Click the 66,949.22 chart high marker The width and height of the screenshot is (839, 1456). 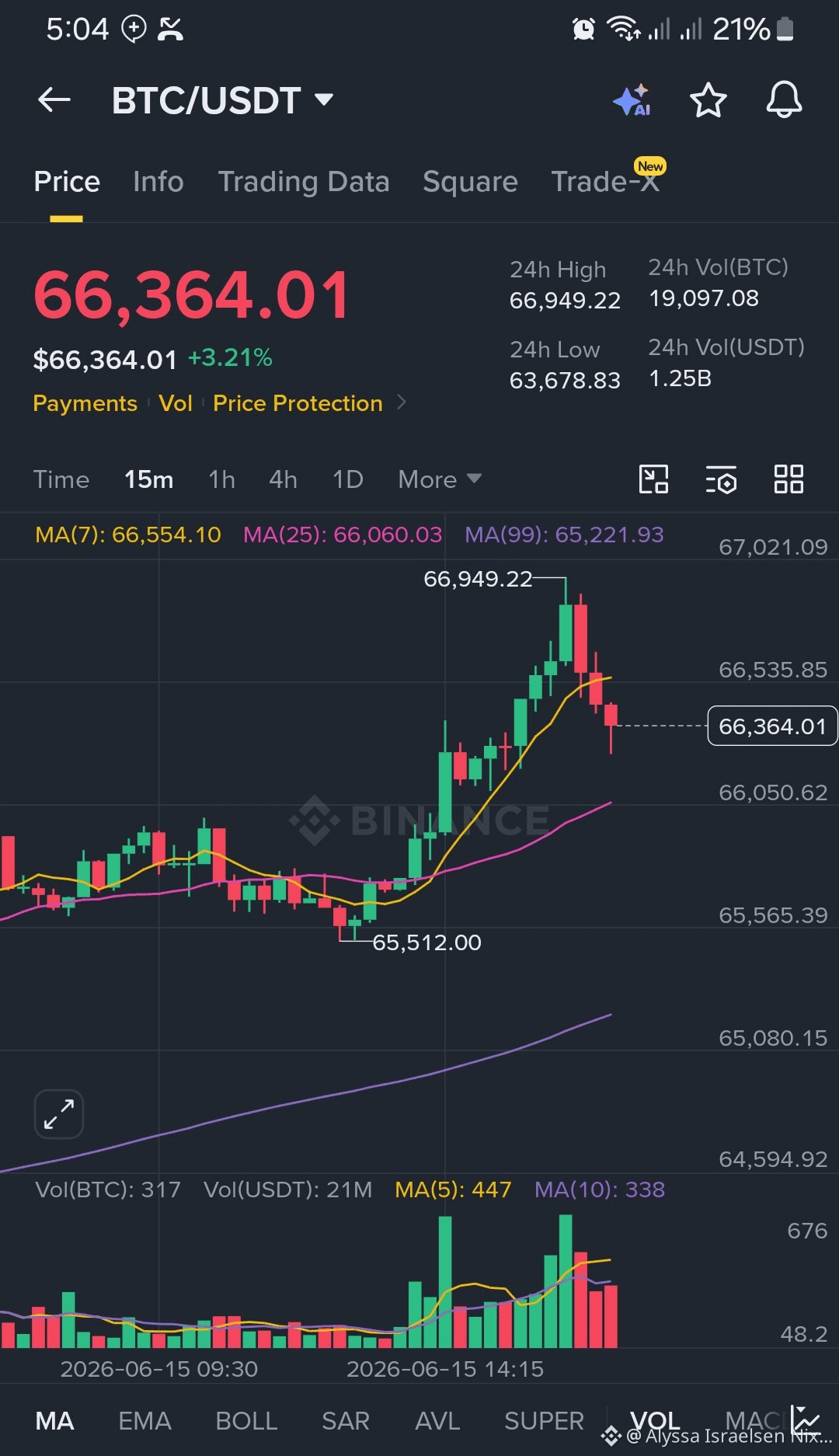point(478,579)
